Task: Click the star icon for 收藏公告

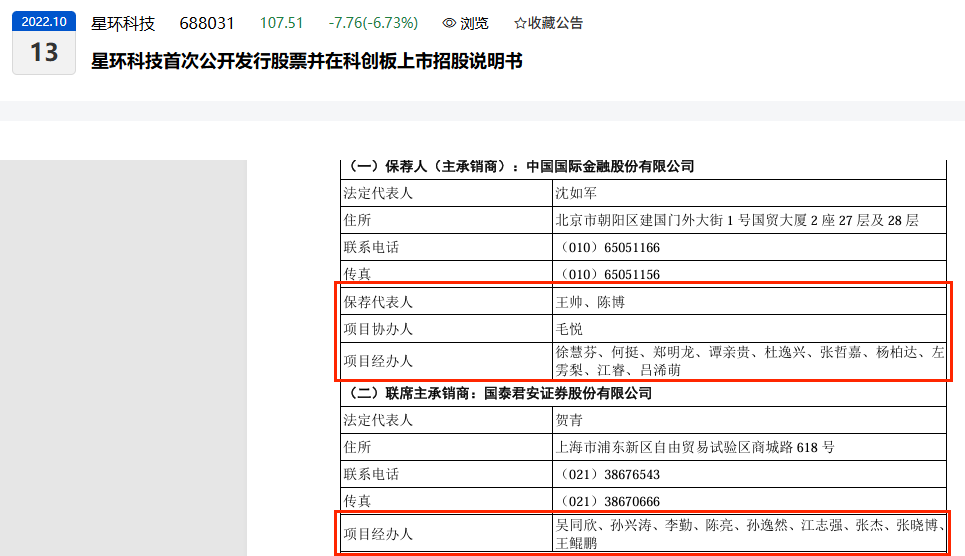Action: pos(520,23)
